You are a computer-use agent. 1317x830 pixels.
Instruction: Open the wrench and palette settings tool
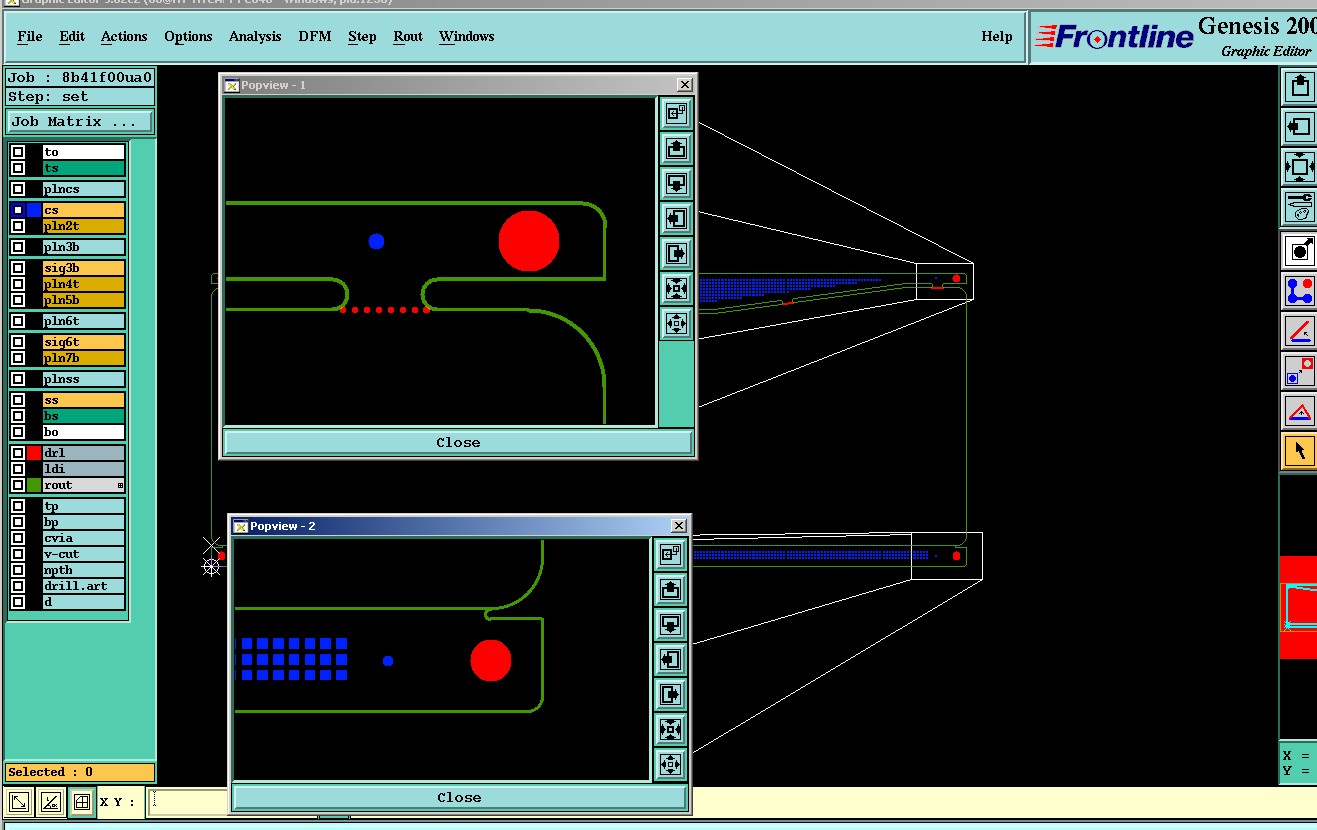pyautogui.click(x=1299, y=207)
